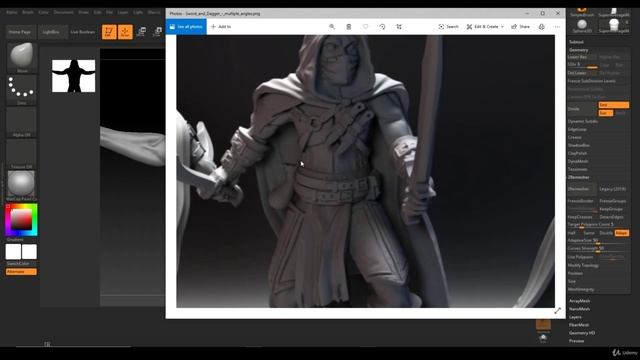Expand the Subtool section
Image resolution: width=640 pixels, height=360 pixels.
[x=576, y=42]
